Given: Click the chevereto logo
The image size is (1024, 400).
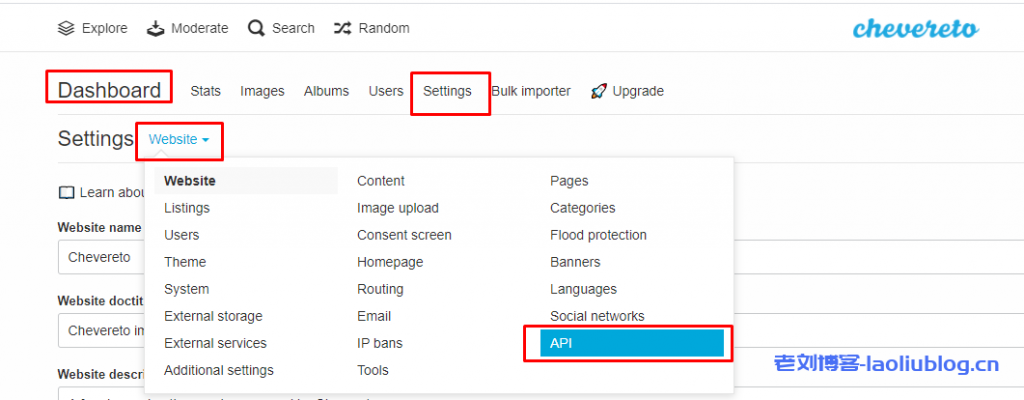Looking at the screenshot, I should (x=913, y=28).
